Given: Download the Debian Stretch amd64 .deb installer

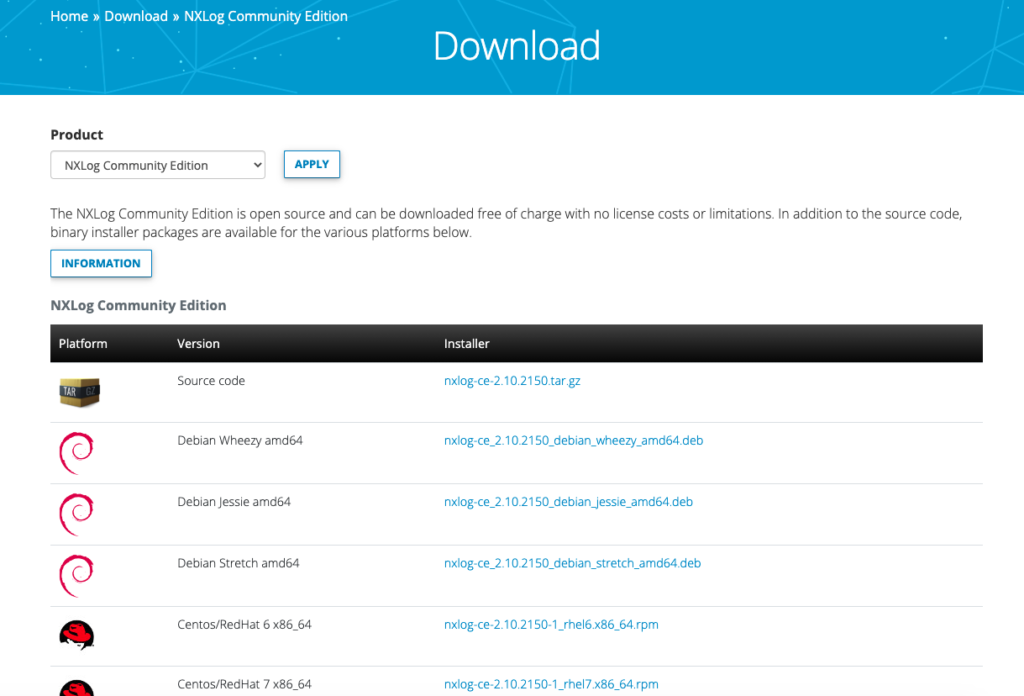Looking at the screenshot, I should 572,563.
